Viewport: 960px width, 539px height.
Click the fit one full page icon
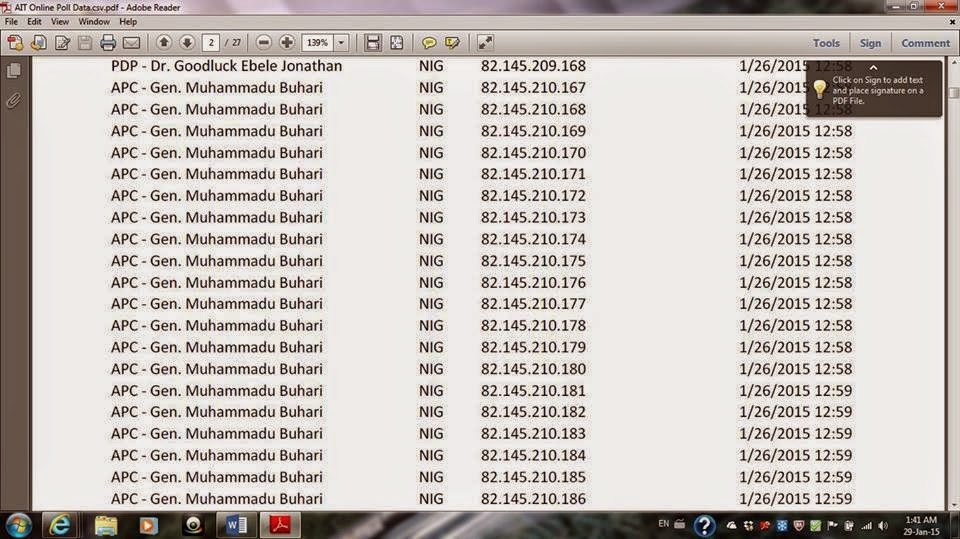396,43
